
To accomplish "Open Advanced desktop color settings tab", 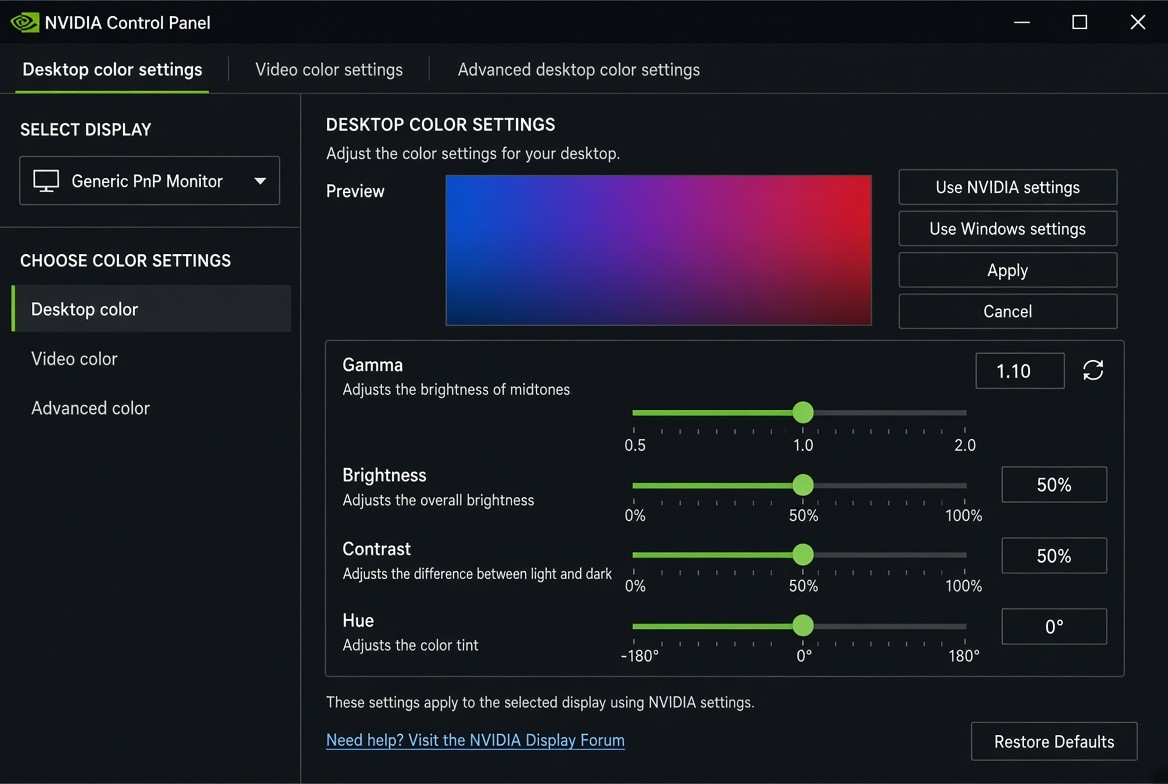I will 579,69.
